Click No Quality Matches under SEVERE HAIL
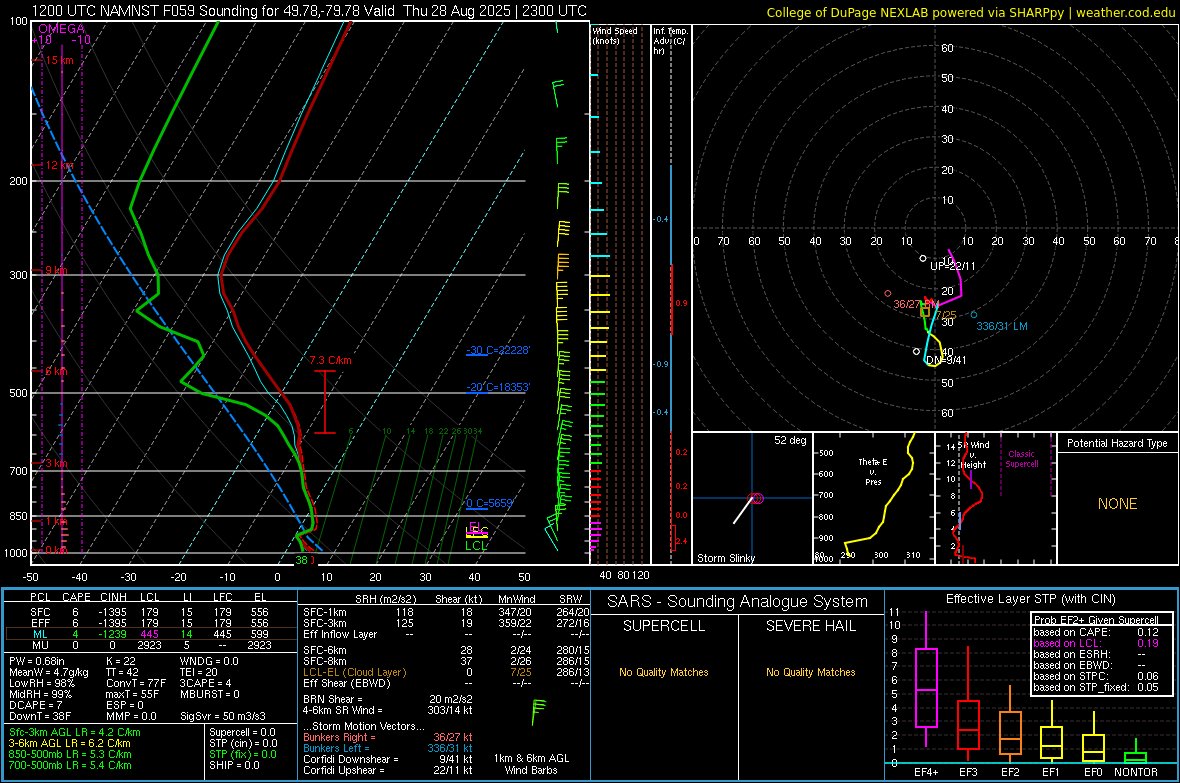This screenshot has height=783, width=1180. click(x=810, y=672)
